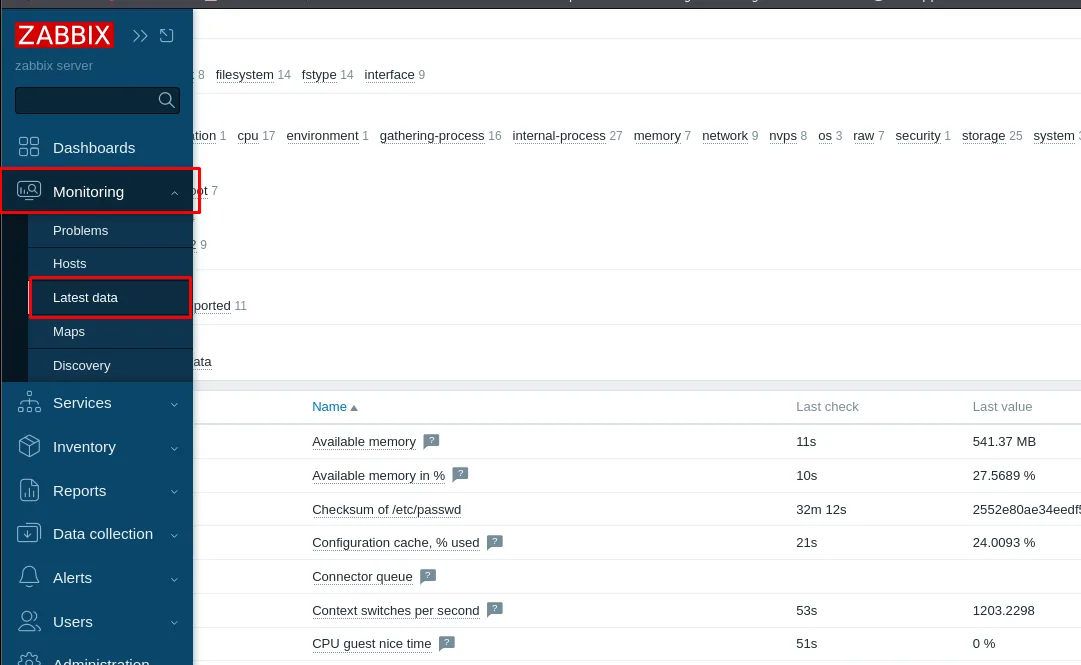This screenshot has height=665, width=1081.
Task: Open the Discovery submenu item
Action: [110, 365]
